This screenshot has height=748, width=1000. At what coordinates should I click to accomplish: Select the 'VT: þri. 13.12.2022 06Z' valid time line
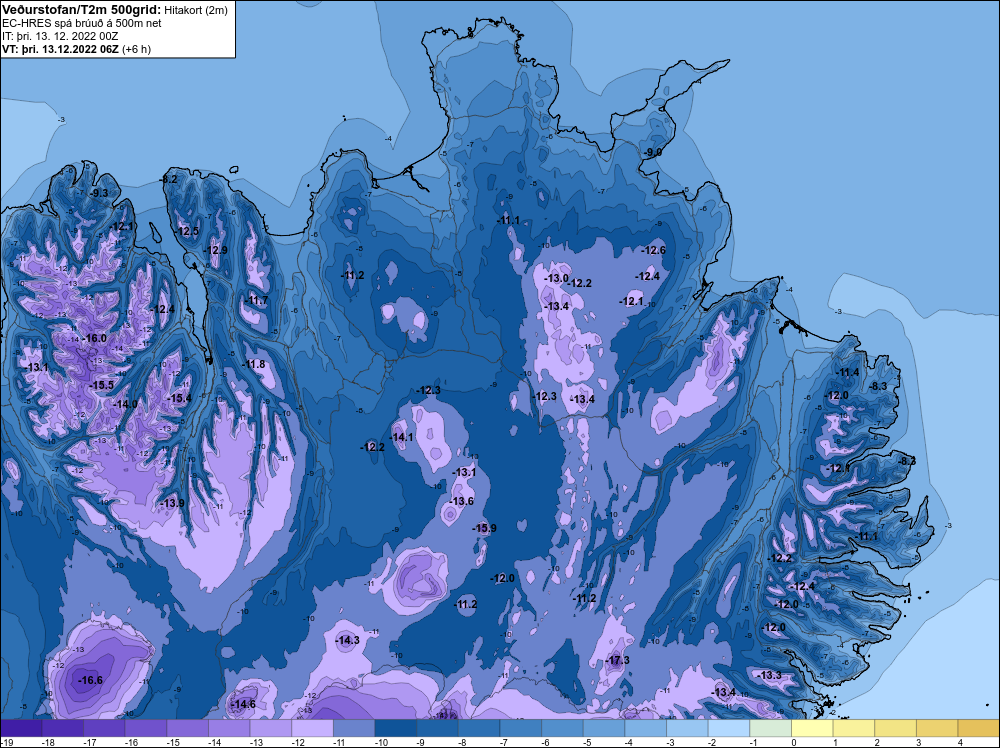60,49
